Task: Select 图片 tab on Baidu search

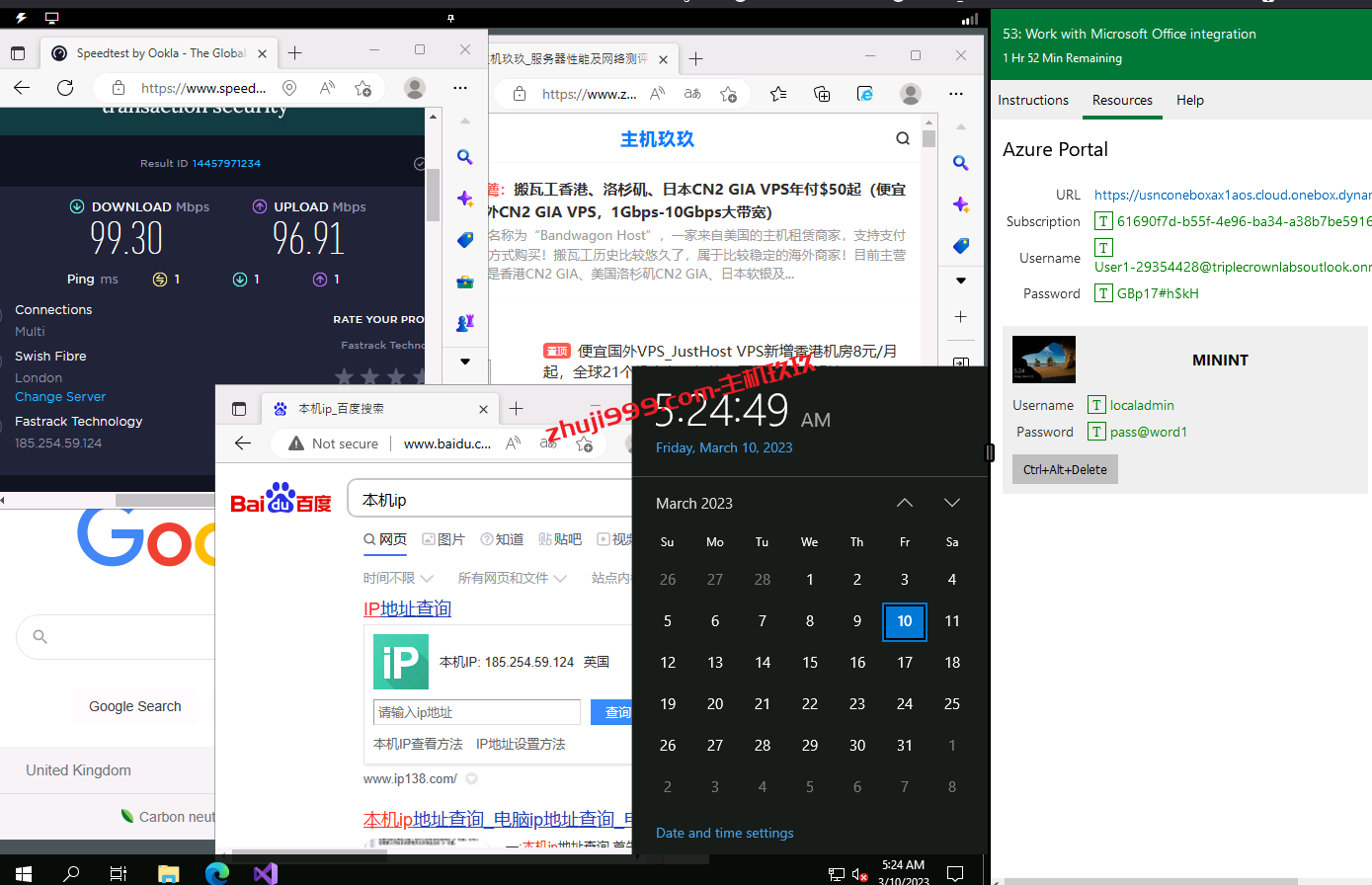Action: click(444, 539)
